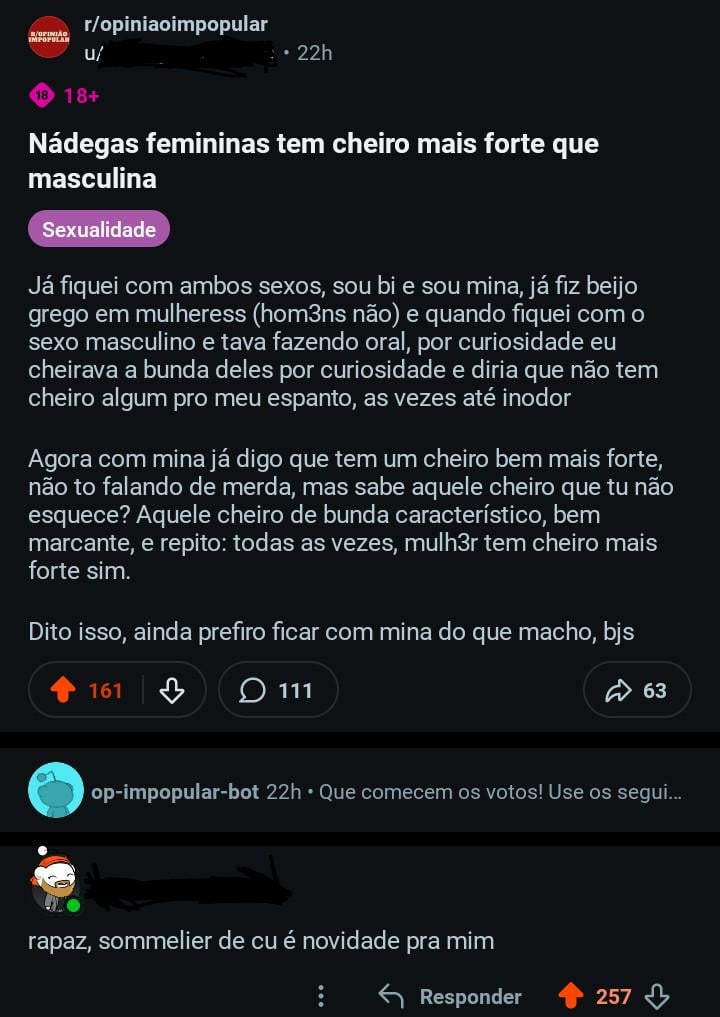Expand the collapsed op-impopular-bot comment

(x=500, y=792)
